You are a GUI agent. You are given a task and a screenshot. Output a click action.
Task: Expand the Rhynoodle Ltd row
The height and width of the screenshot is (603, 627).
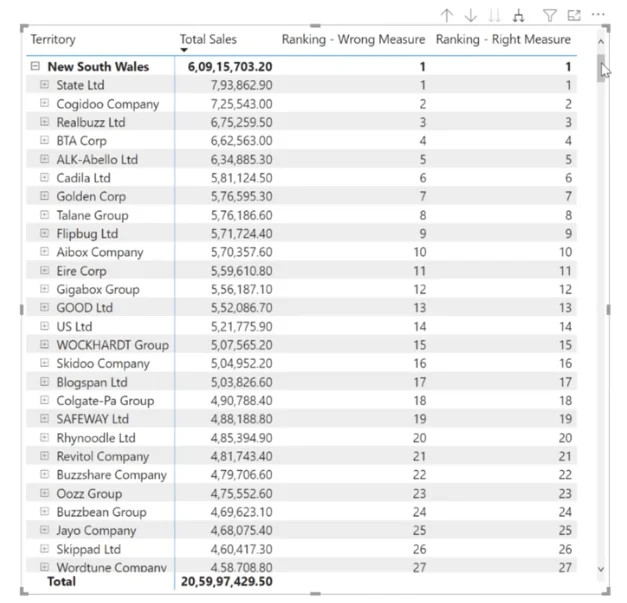click(44, 437)
